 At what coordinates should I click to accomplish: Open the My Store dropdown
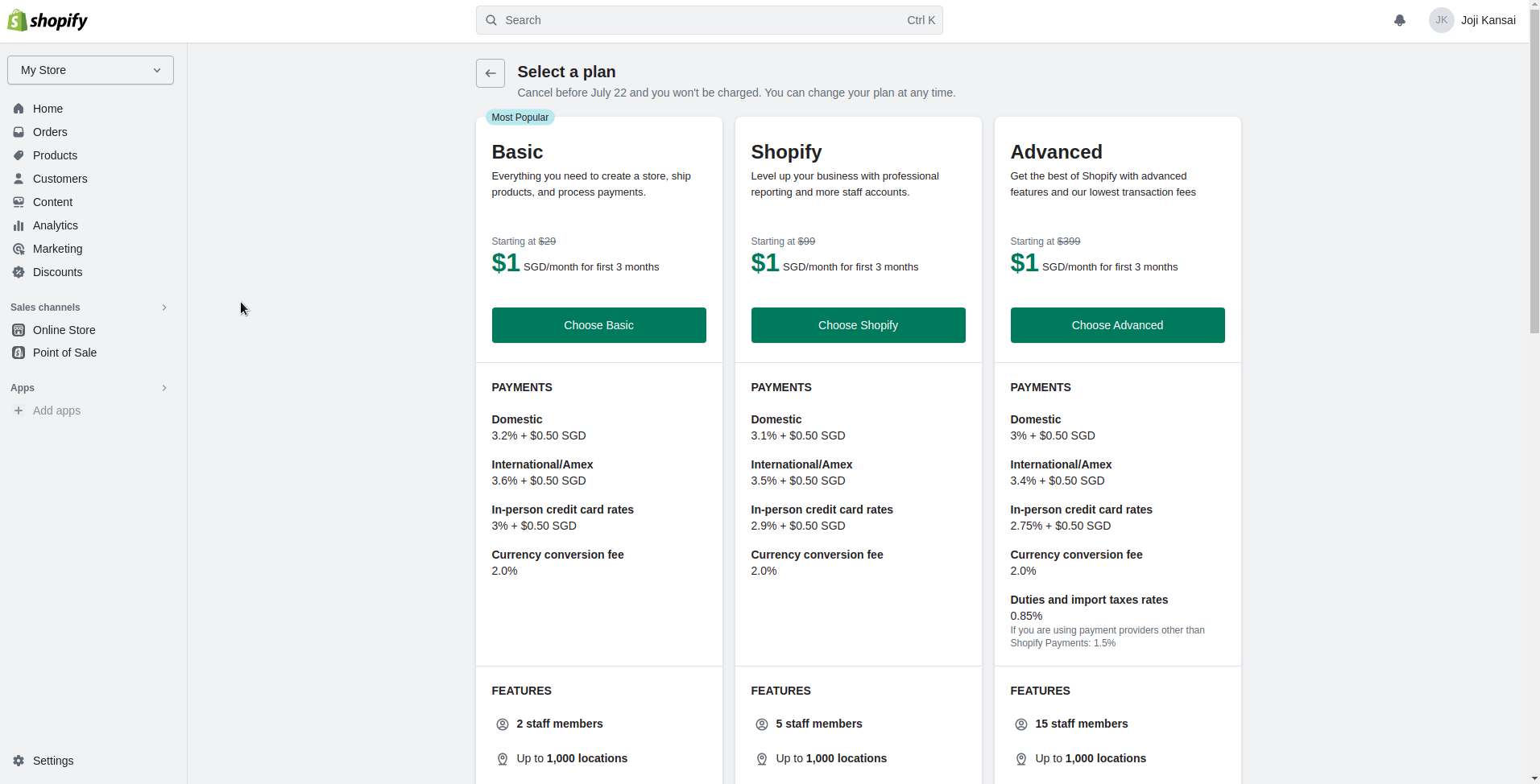[90, 70]
